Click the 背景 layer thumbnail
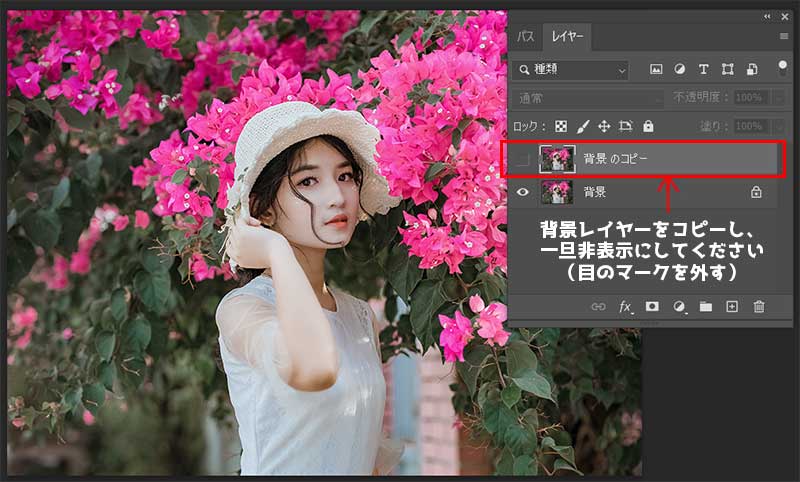 click(x=557, y=192)
